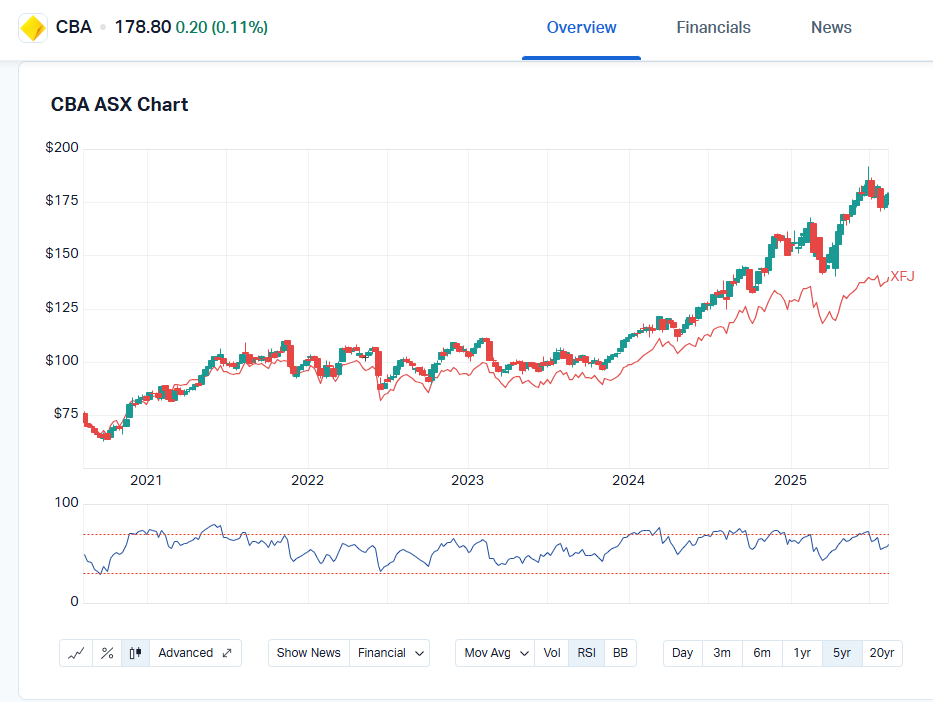Viewport: 933px width, 702px height.
Task: Select the 3m time range
Action: click(722, 653)
